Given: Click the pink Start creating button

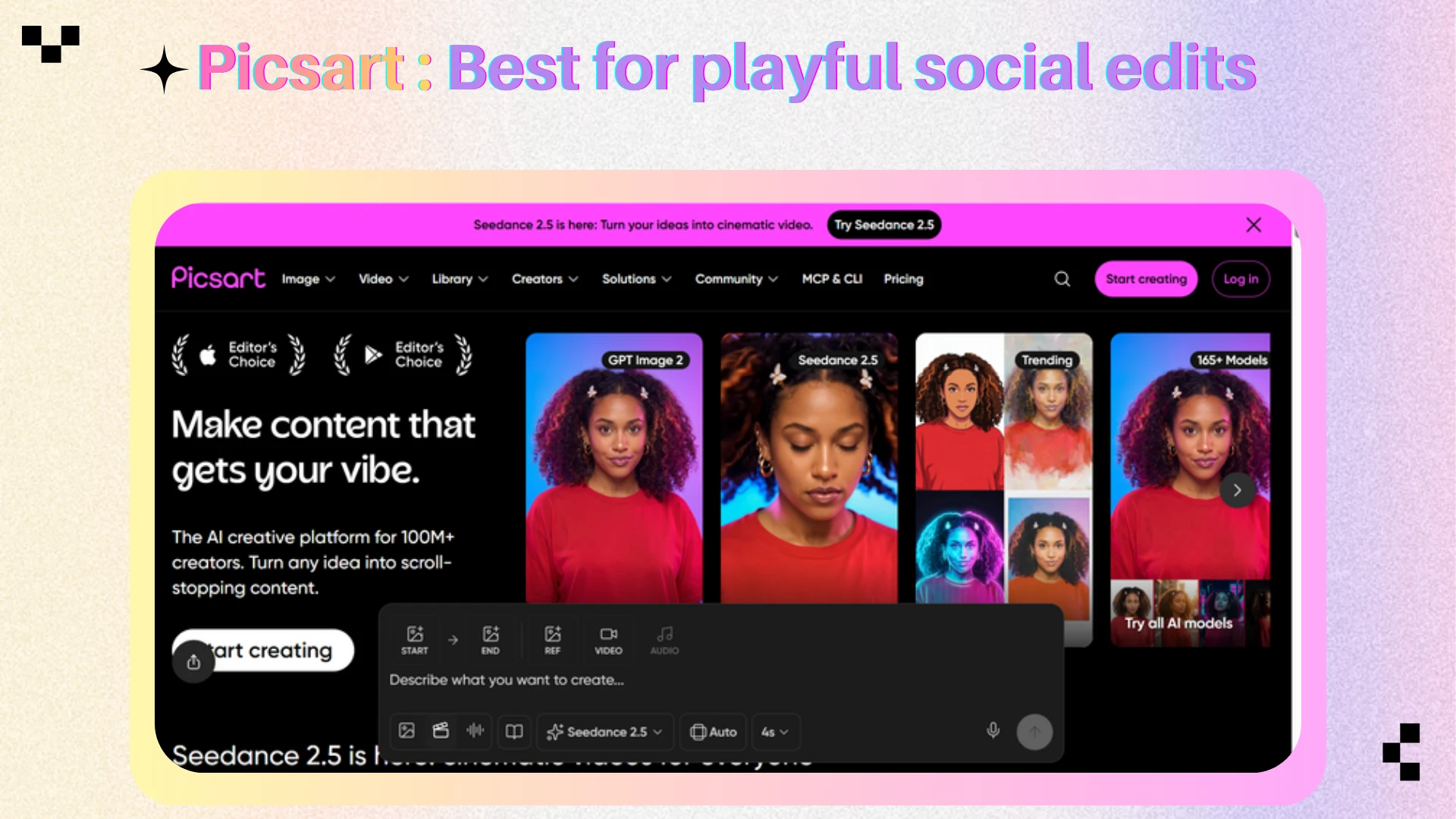Looking at the screenshot, I should pos(1146,279).
